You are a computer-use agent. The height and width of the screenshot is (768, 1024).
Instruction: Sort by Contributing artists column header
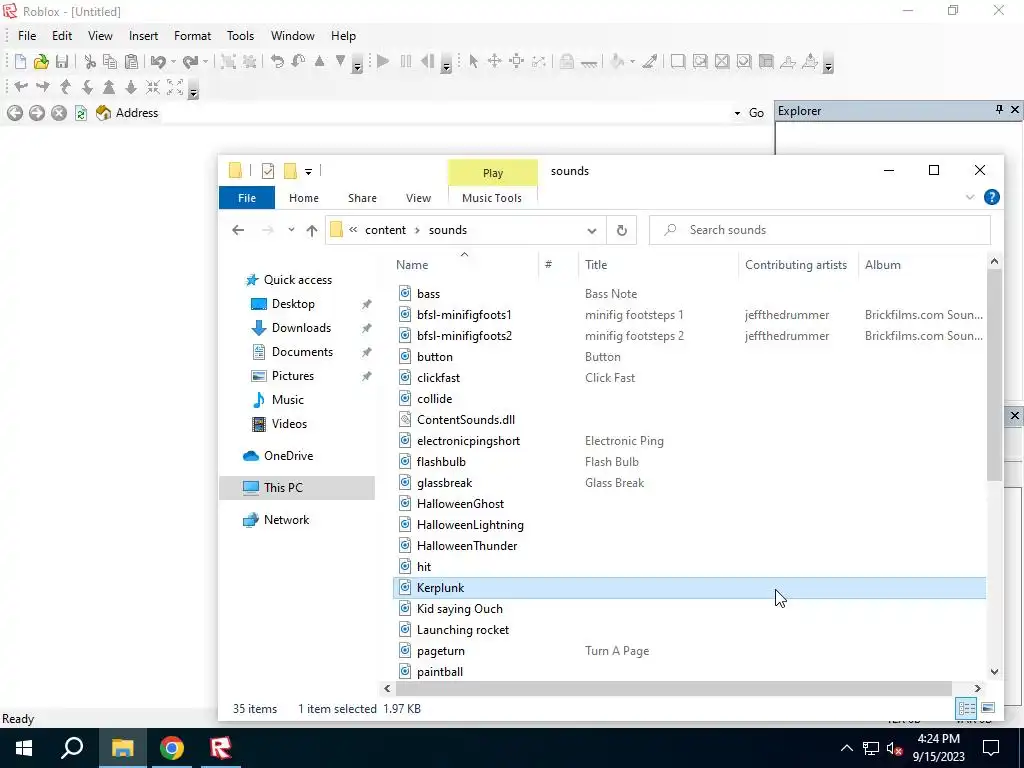tap(797, 264)
